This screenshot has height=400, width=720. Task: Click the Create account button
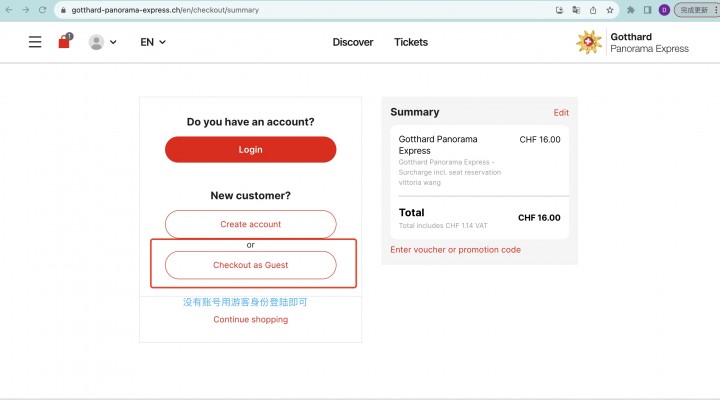click(251, 224)
